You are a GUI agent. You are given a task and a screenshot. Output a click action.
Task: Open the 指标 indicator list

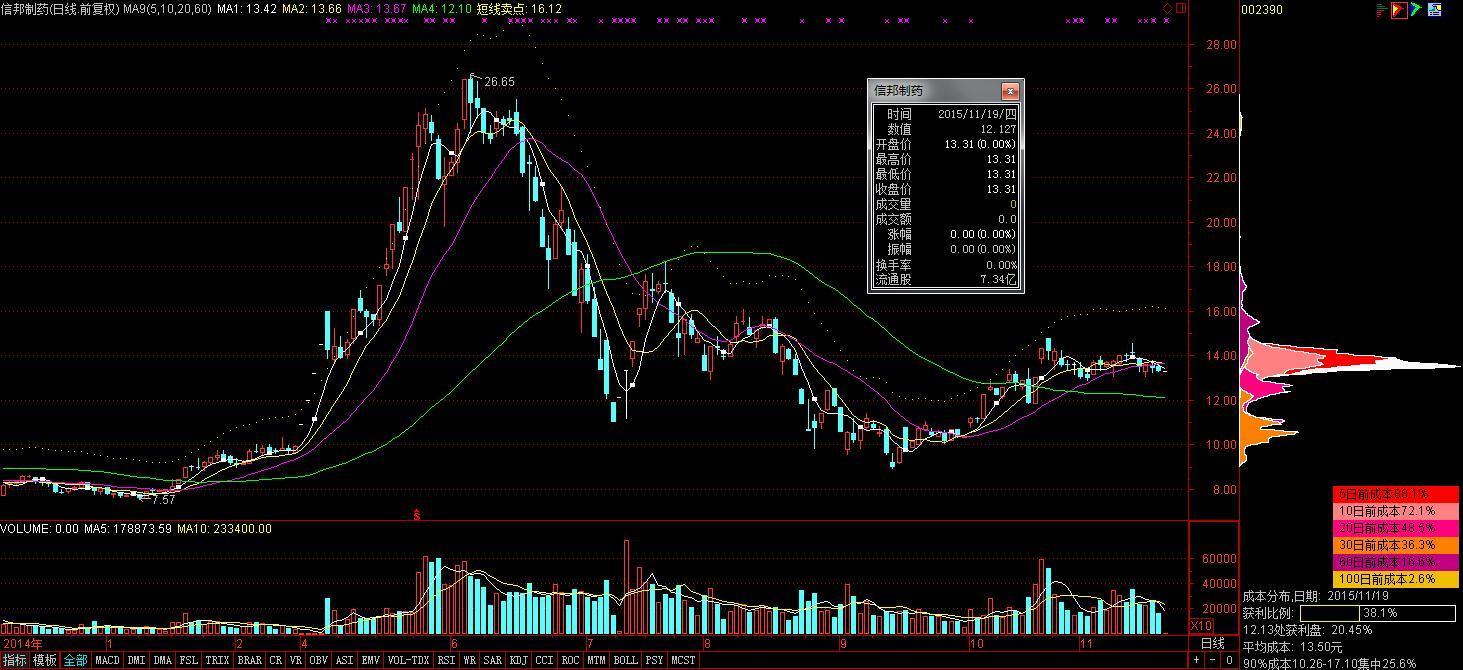click(14, 661)
